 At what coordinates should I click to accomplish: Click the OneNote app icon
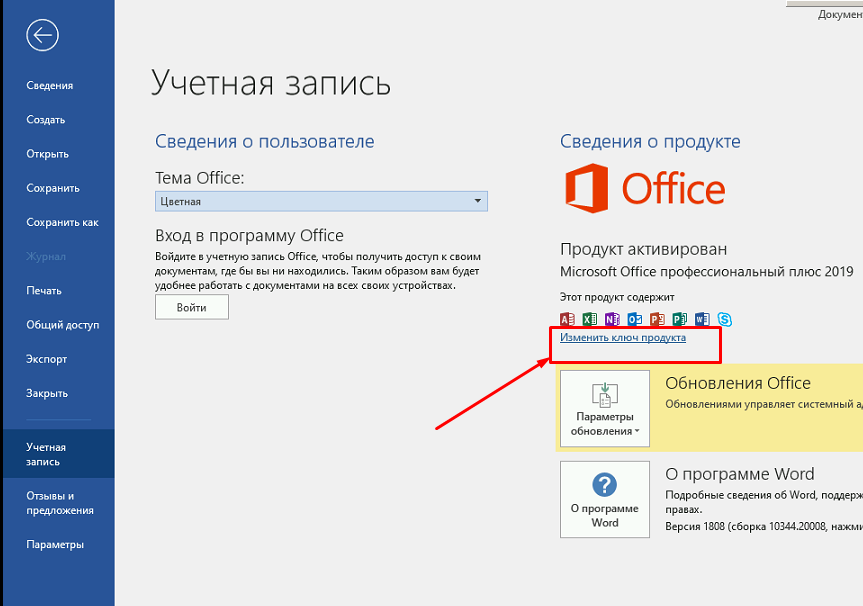click(612, 319)
